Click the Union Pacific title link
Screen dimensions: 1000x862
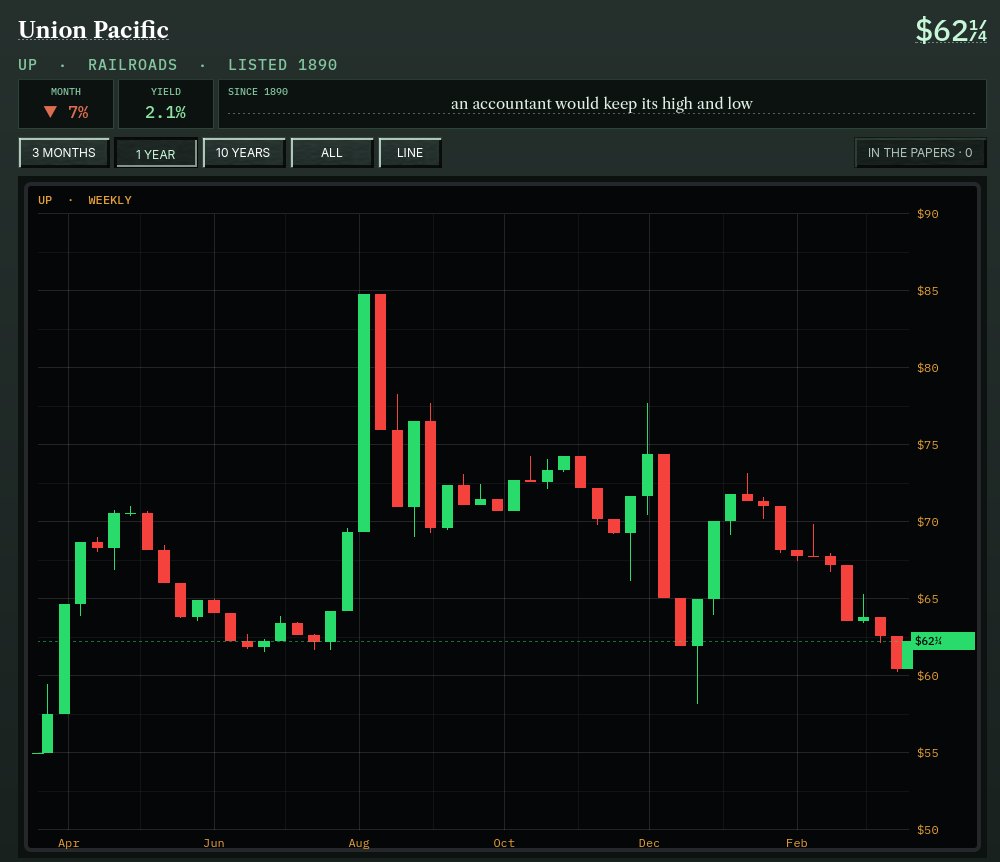click(93, 29)
